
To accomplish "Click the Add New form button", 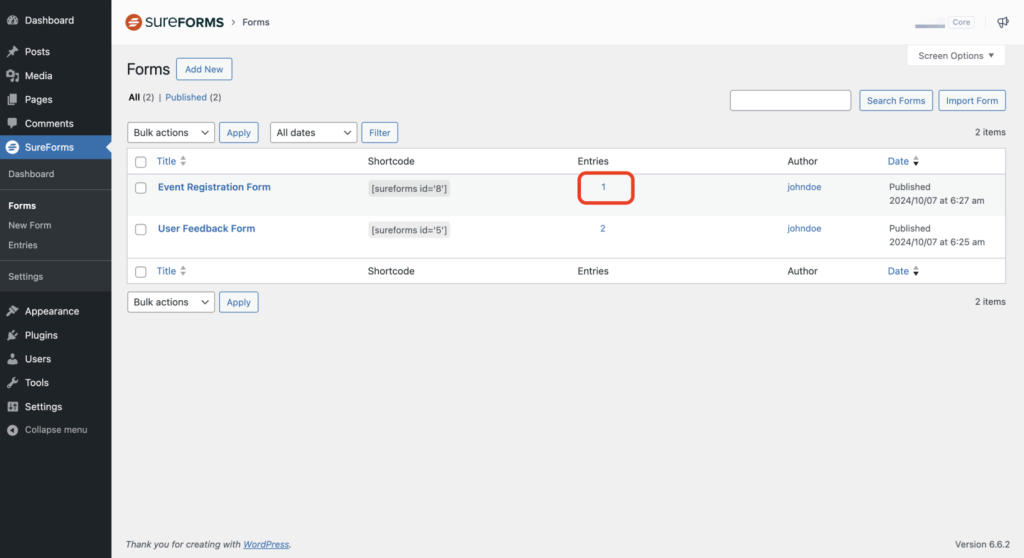I will (204, 69).
